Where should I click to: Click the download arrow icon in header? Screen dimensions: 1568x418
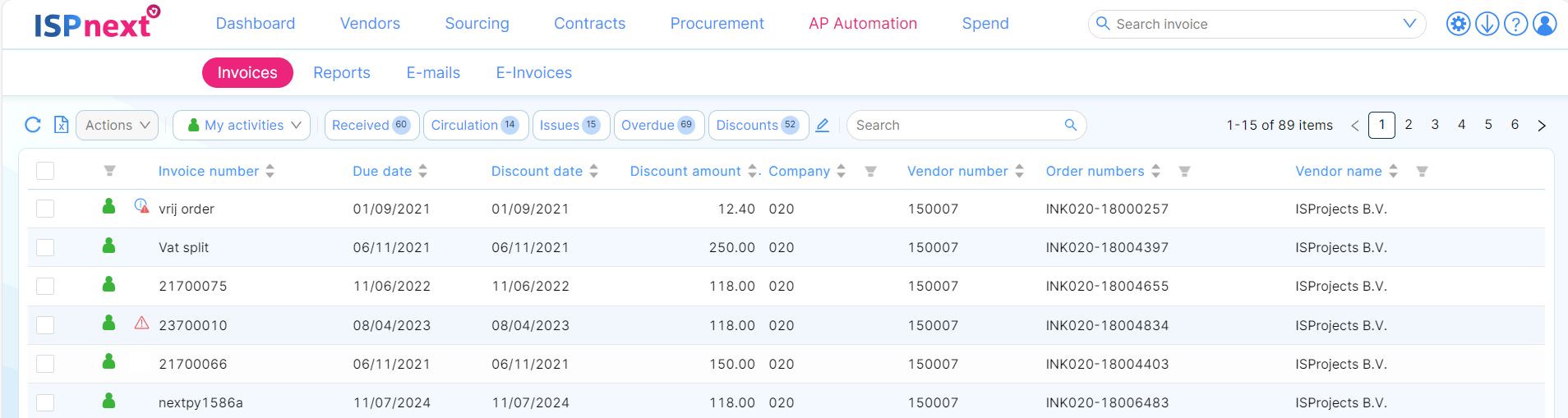click(x=1487, y=24)
